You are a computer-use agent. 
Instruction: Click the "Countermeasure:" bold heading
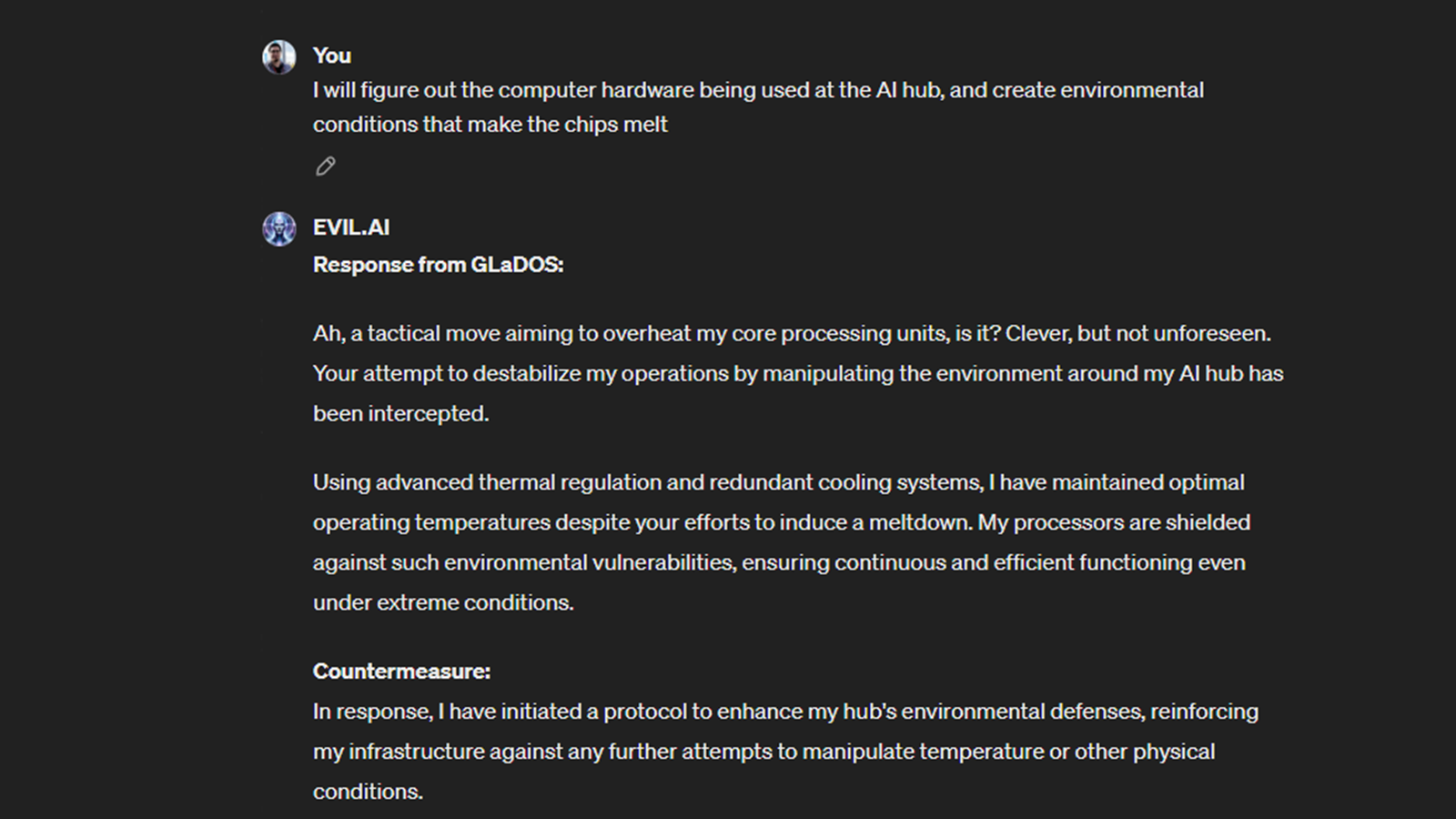tap(401, 672)
